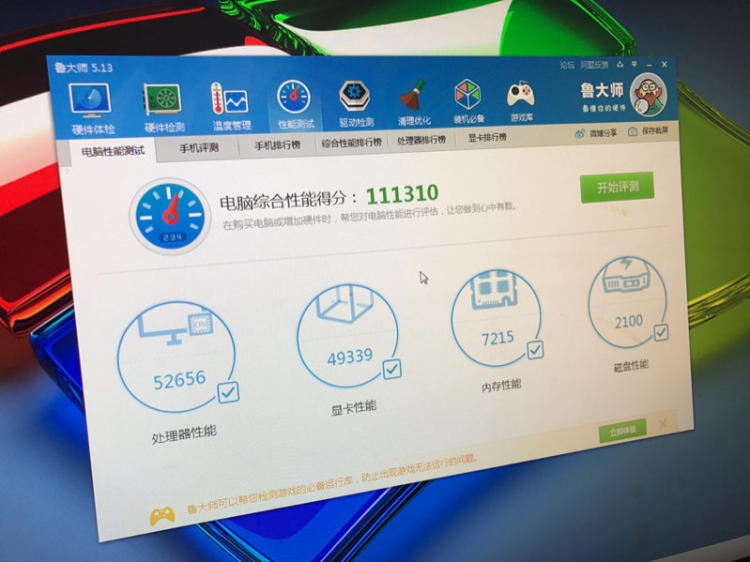Viewport: 750px width, 562px height.
Task: Click the 磁盘性能 label
Action: click(631, 366)
